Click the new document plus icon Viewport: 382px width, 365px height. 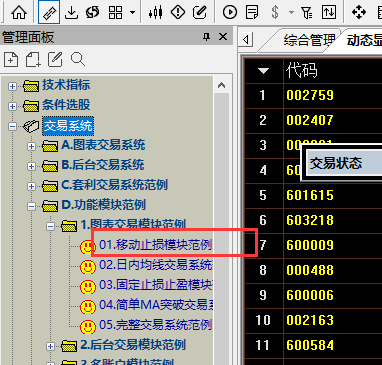pos(11,60)
